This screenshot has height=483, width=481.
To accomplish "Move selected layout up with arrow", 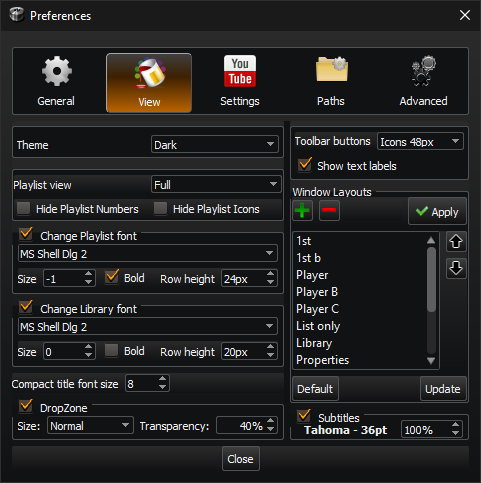I will pyautogui.click(x=456, y=241).
